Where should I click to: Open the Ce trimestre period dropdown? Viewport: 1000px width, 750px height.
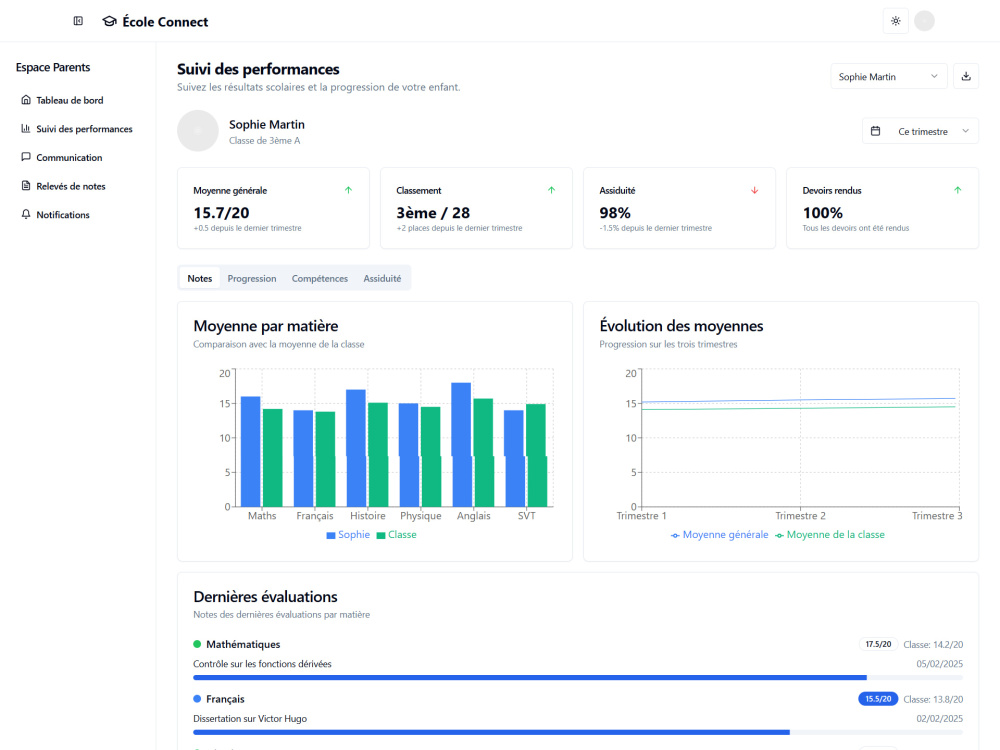coord(920,131)
